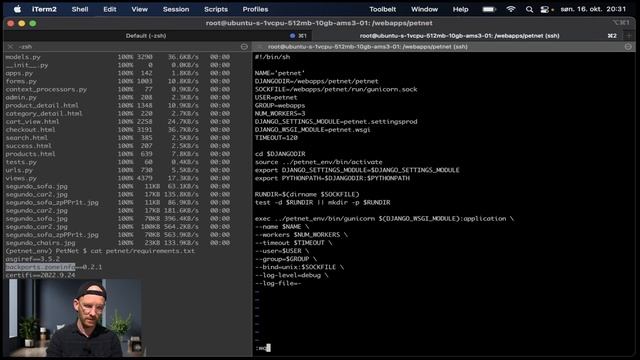Click the --log-level=debug option line

pos(291,275)
